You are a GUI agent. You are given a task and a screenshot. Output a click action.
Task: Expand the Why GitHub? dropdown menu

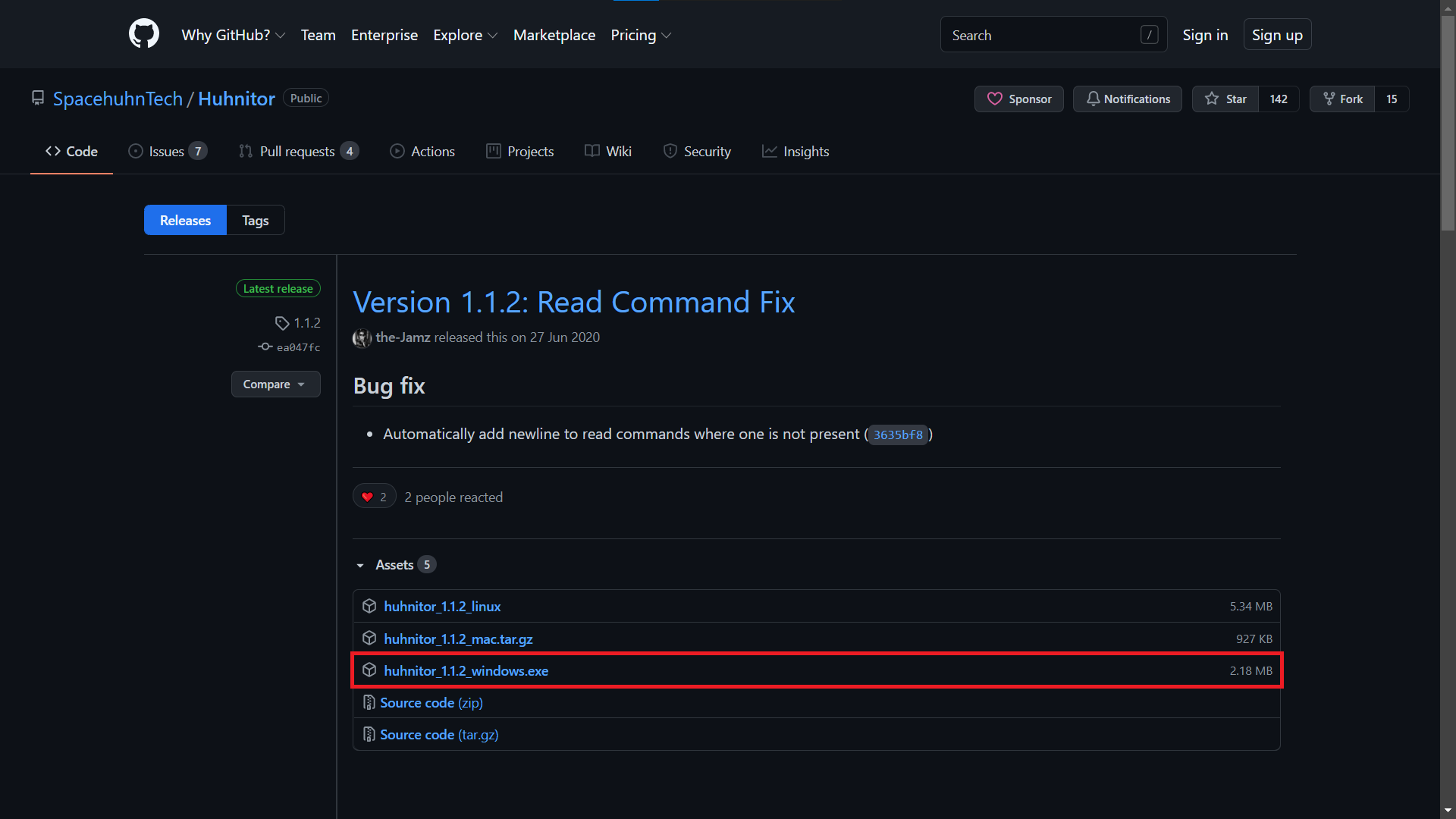point(234,35)
